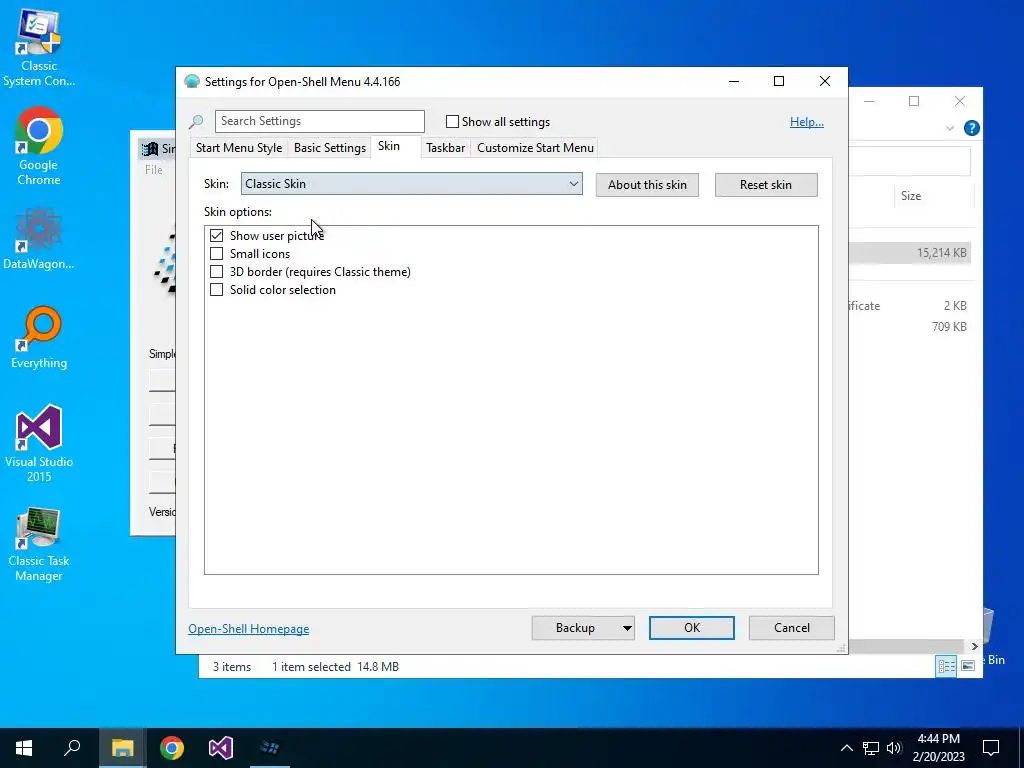This screenshot has height=768, width=1024.
Task: Open the volume speaker tray icon
Action: pos(894,748)
